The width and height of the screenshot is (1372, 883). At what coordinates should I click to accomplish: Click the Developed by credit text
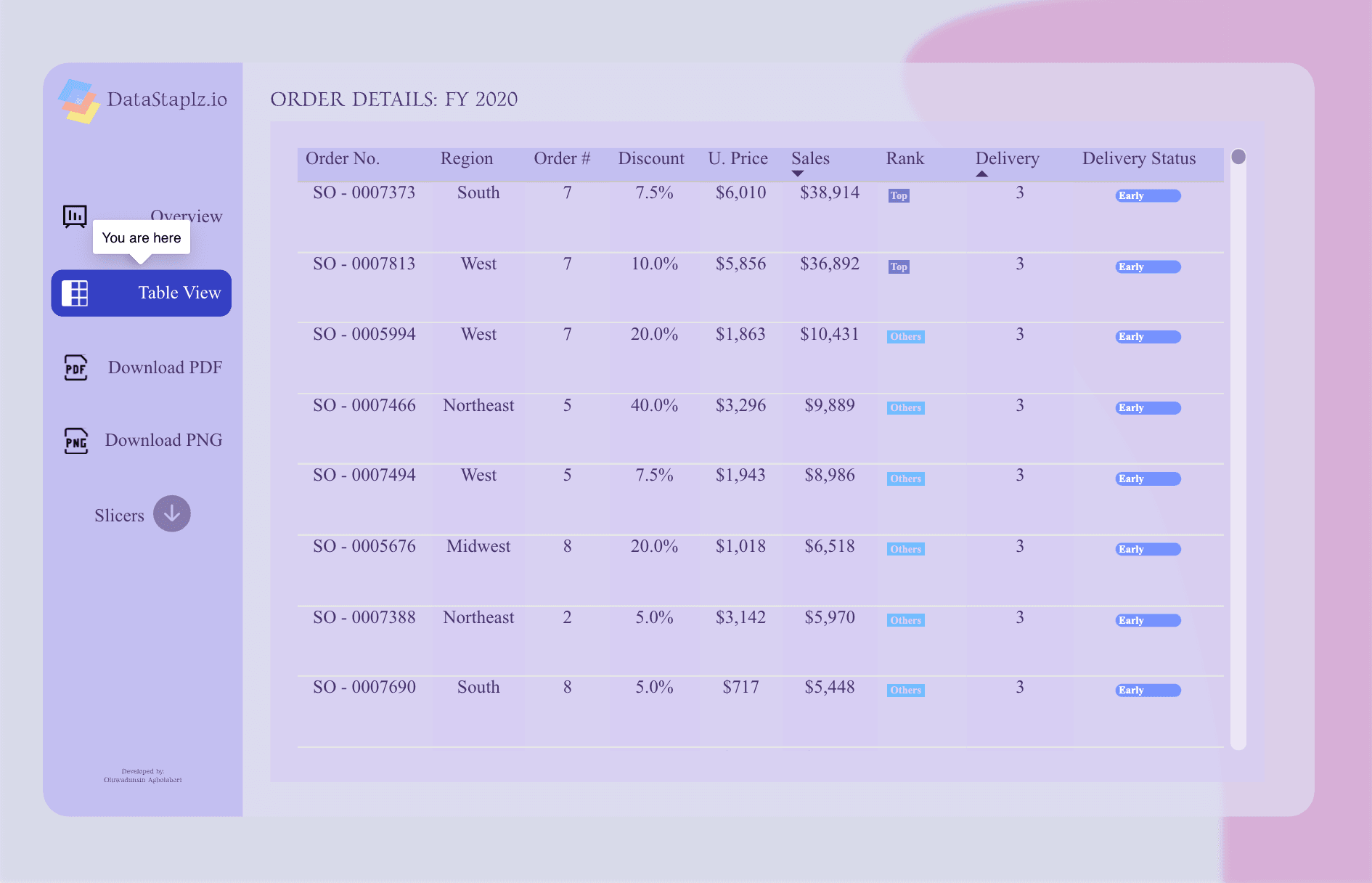[142, 776]
